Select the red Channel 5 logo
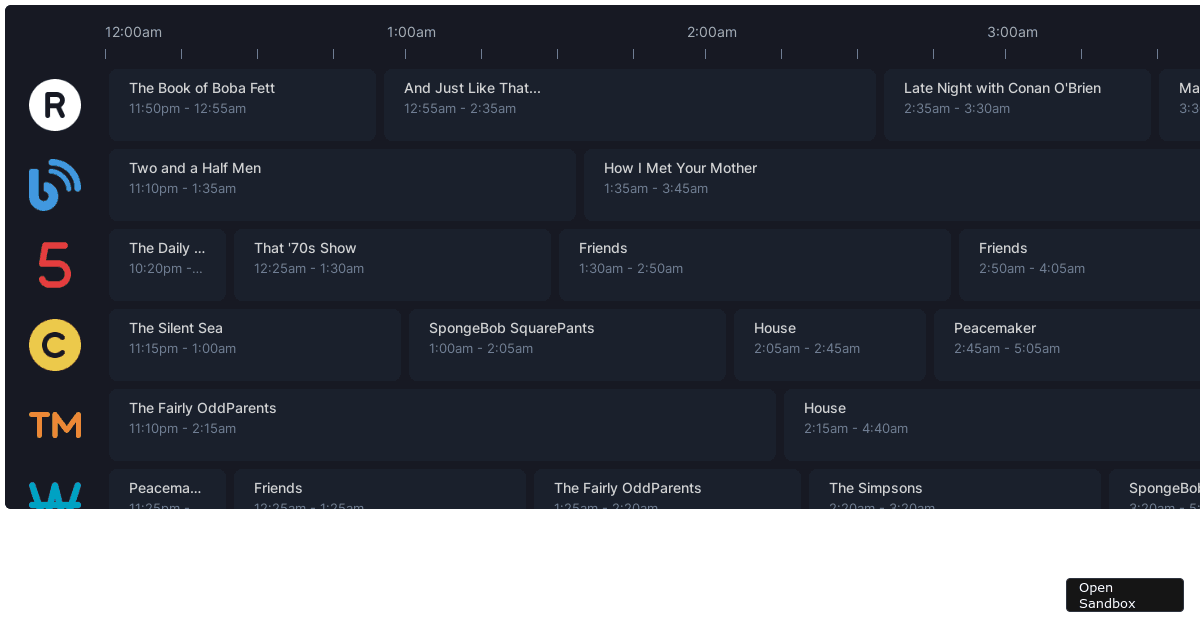This screenshot has width=1200, height=630. 55,265
